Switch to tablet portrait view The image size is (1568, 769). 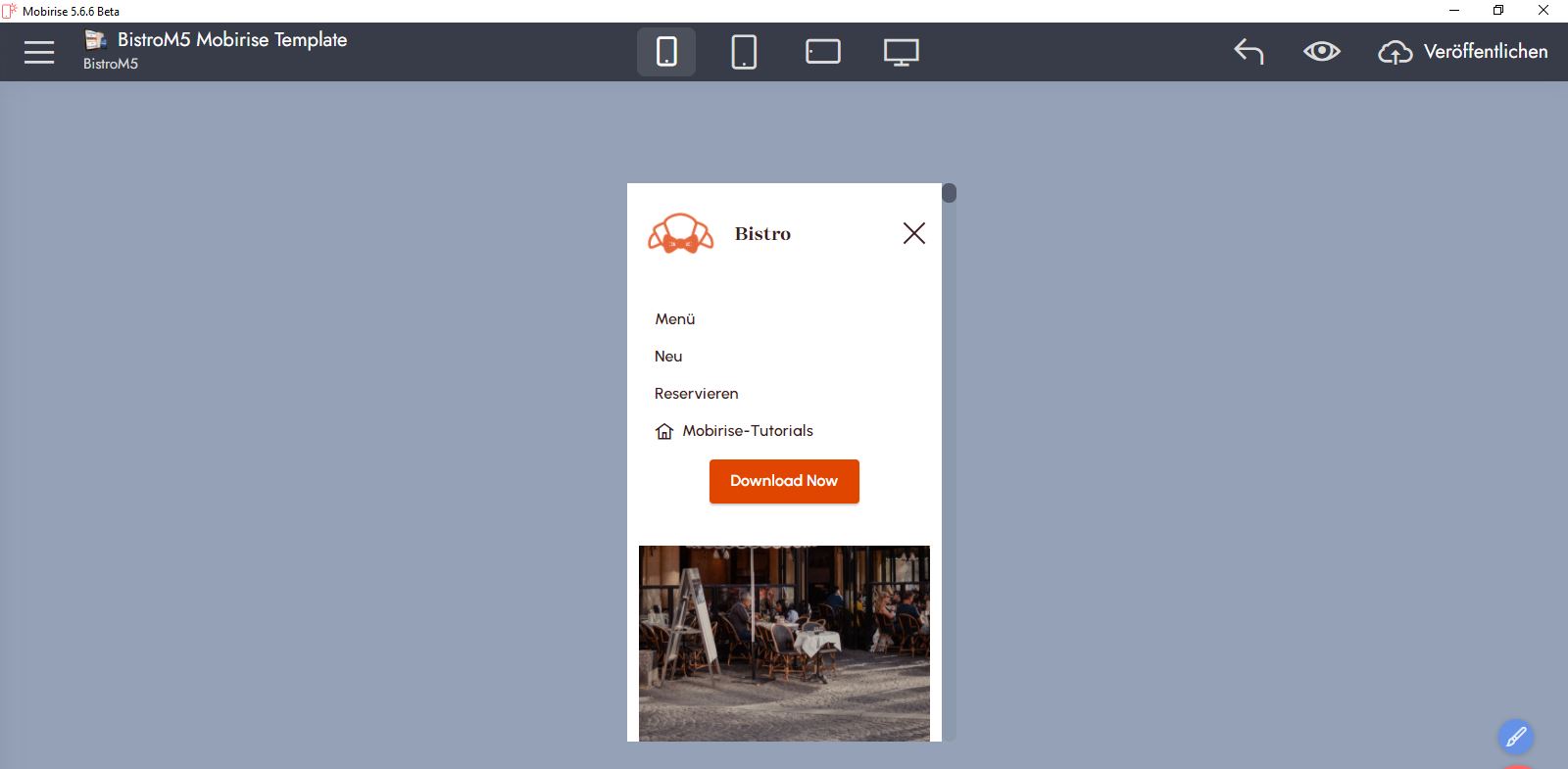(x=744, y=52)
